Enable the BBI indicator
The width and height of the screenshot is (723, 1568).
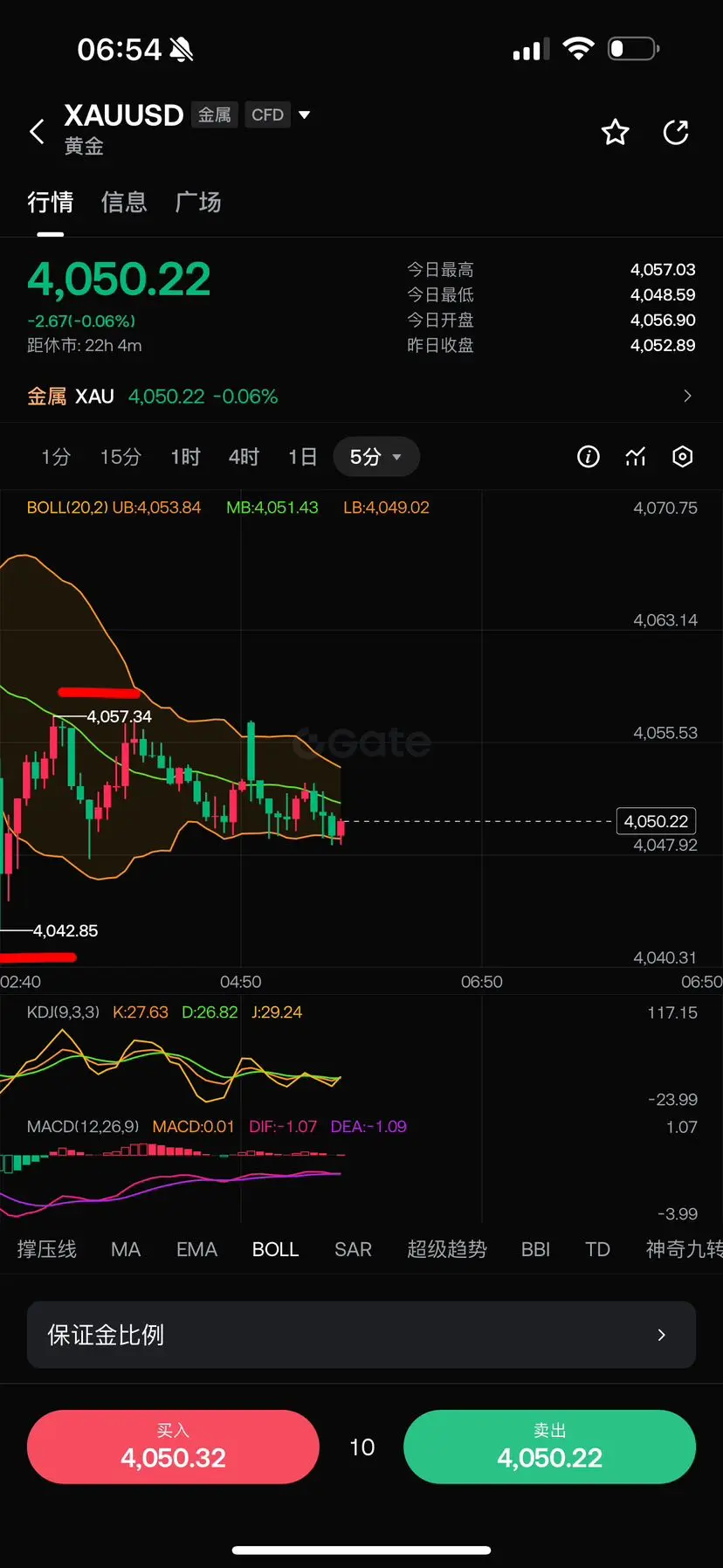[x=535, y=1249]
